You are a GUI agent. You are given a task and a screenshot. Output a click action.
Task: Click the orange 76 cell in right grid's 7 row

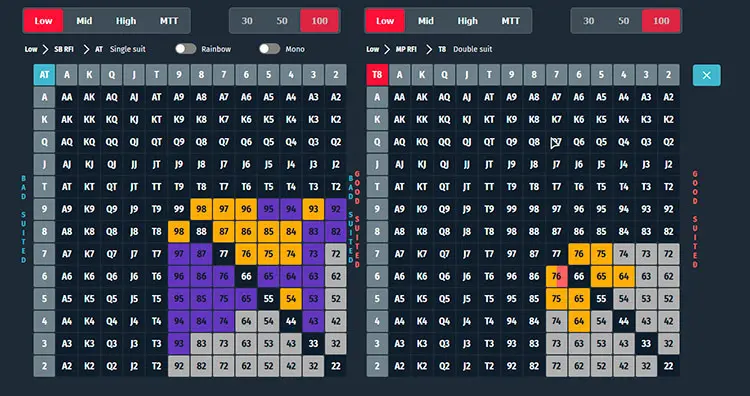click(579, 254)
